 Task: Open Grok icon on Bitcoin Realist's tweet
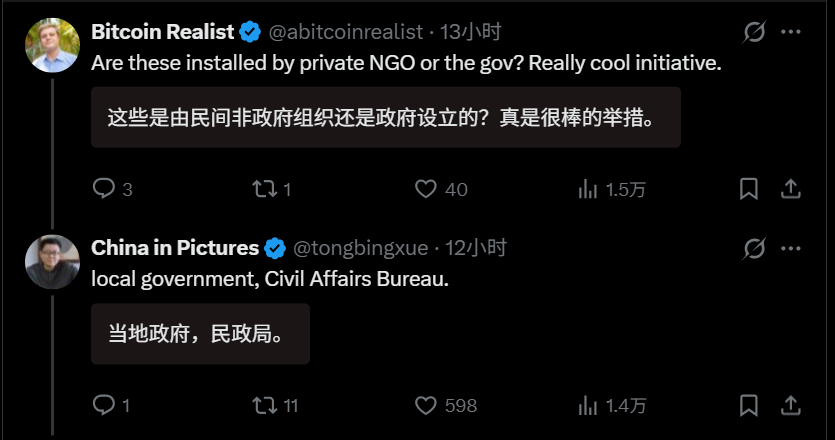[x=755, y=32]
